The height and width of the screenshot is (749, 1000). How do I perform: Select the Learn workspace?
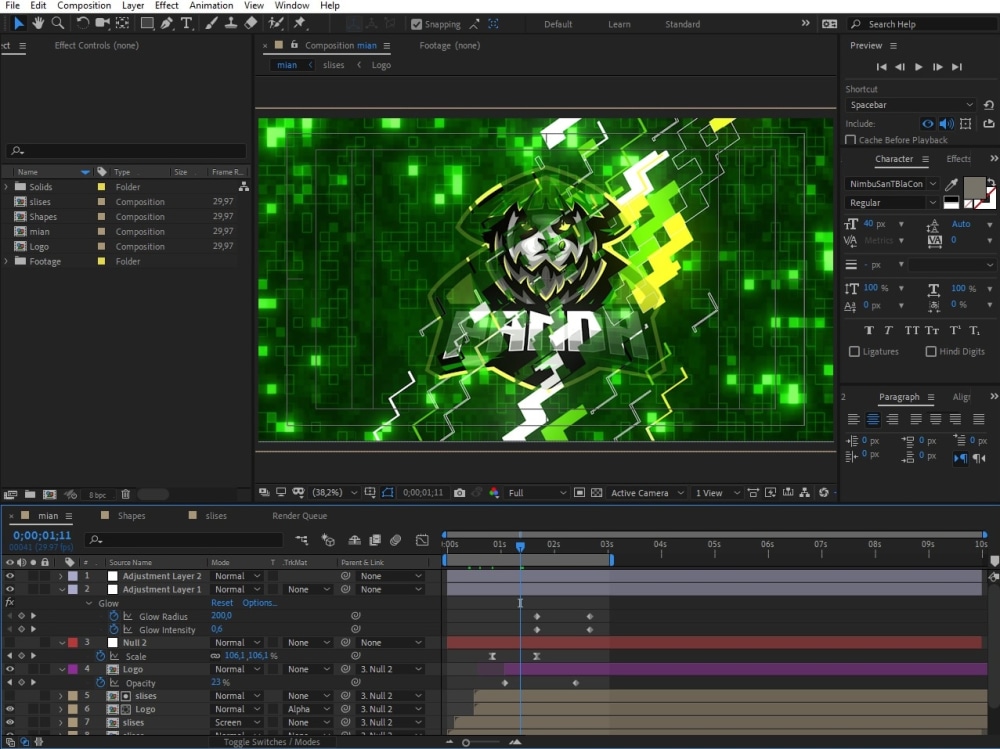pyautogui.click(x=619, y=24)
